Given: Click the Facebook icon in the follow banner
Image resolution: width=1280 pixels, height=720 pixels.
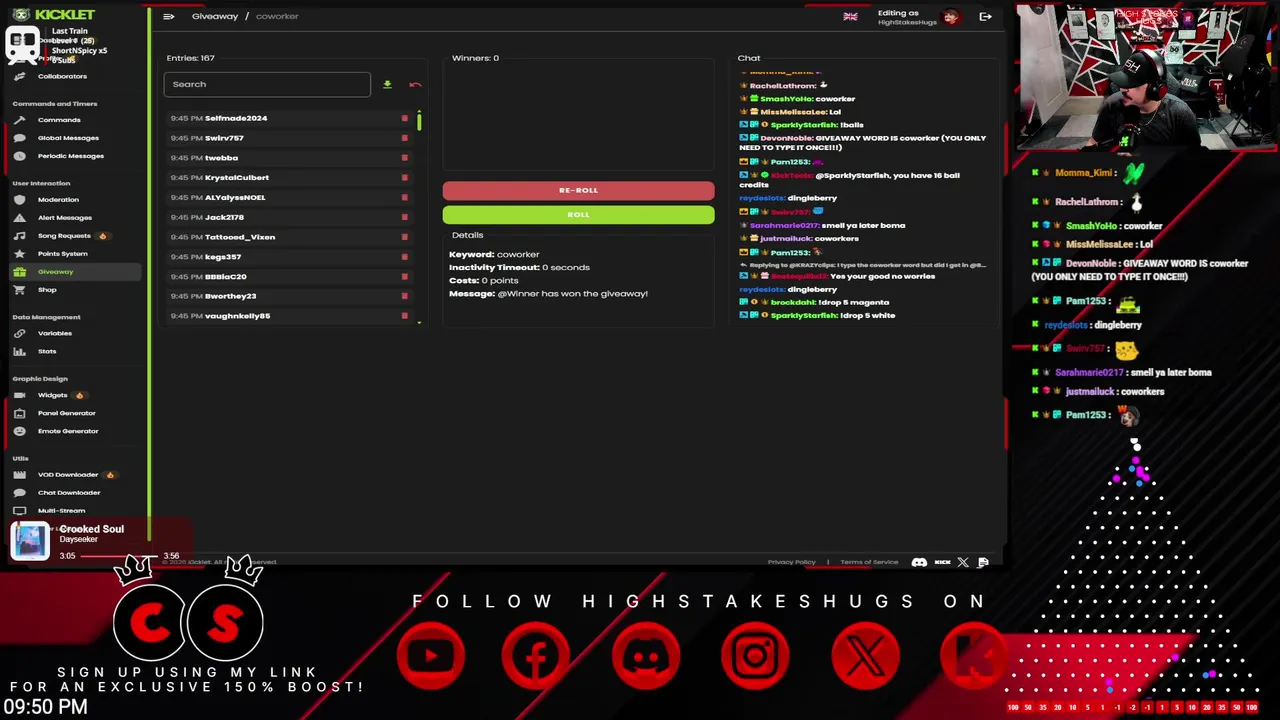Looking at the screenshot, I should (x=536, y=656).
